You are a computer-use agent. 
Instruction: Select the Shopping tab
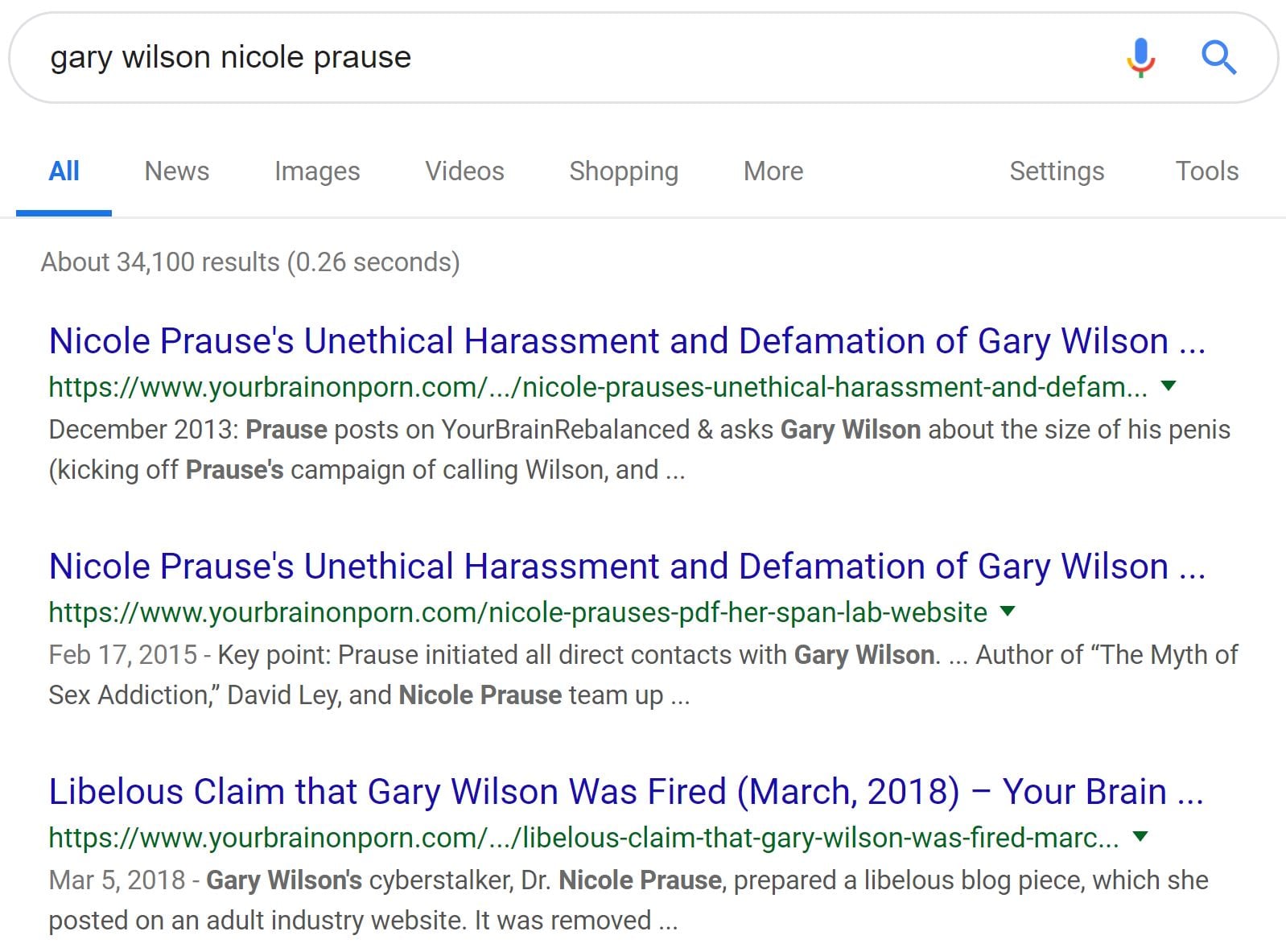point(624,171)
